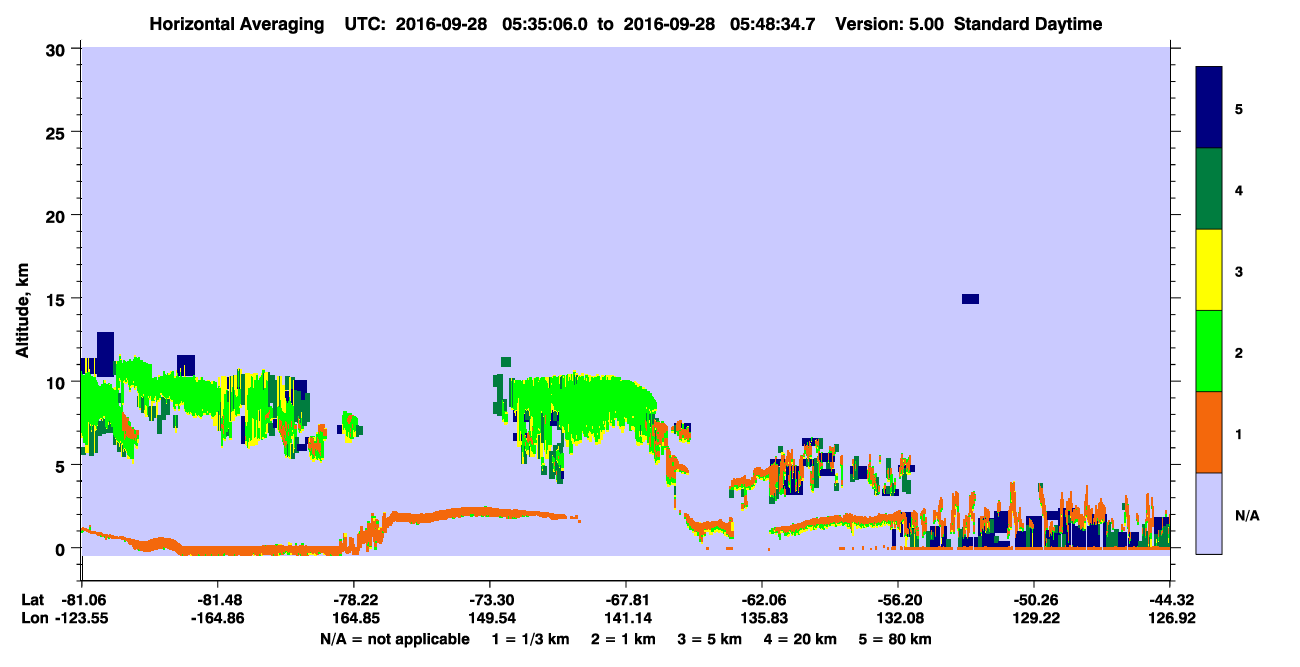
Task: Click legend text '4 = 20 km'
Action: 801,639
